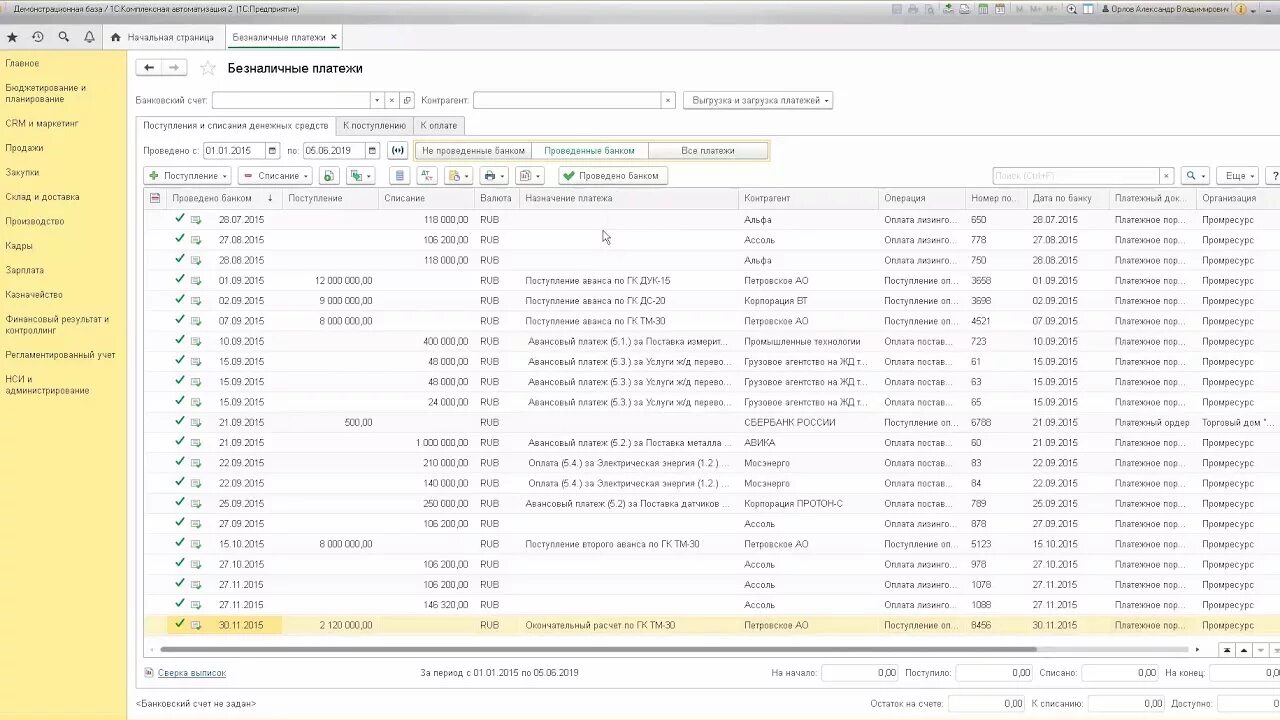Clear the table search field with its X
Screen dimensions: 1280x720
pos(1166,176)
